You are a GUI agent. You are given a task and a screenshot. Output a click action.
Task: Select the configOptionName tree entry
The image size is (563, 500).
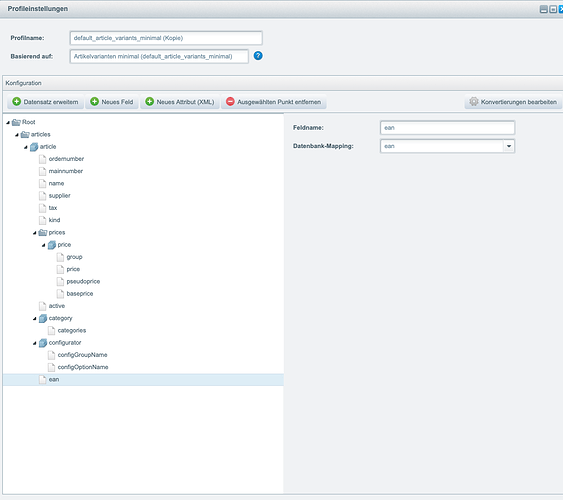(x=83, y=367)
